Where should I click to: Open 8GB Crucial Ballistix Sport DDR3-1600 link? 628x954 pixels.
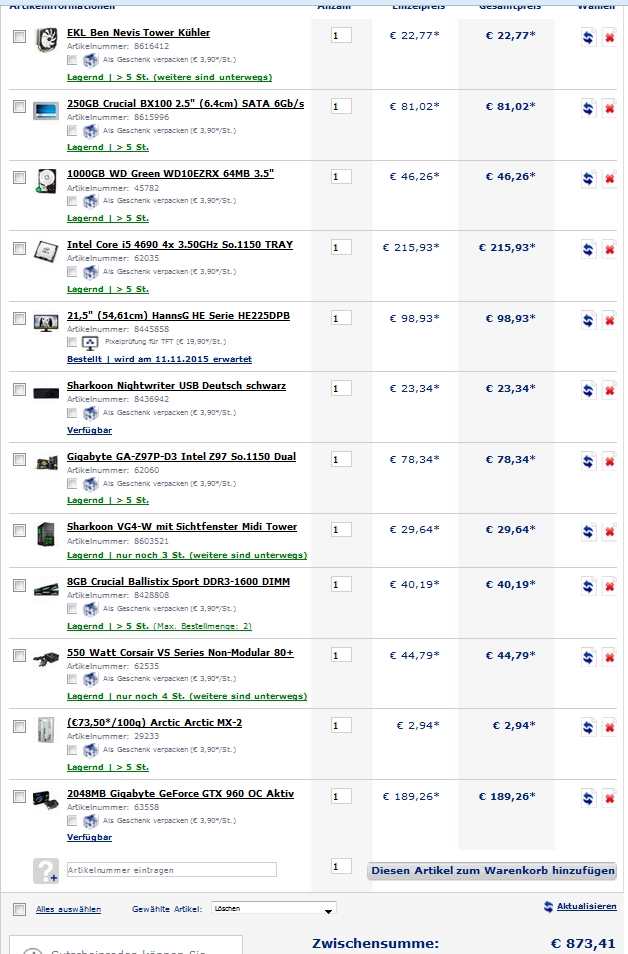pyautogui.click(x=178, y=582)
